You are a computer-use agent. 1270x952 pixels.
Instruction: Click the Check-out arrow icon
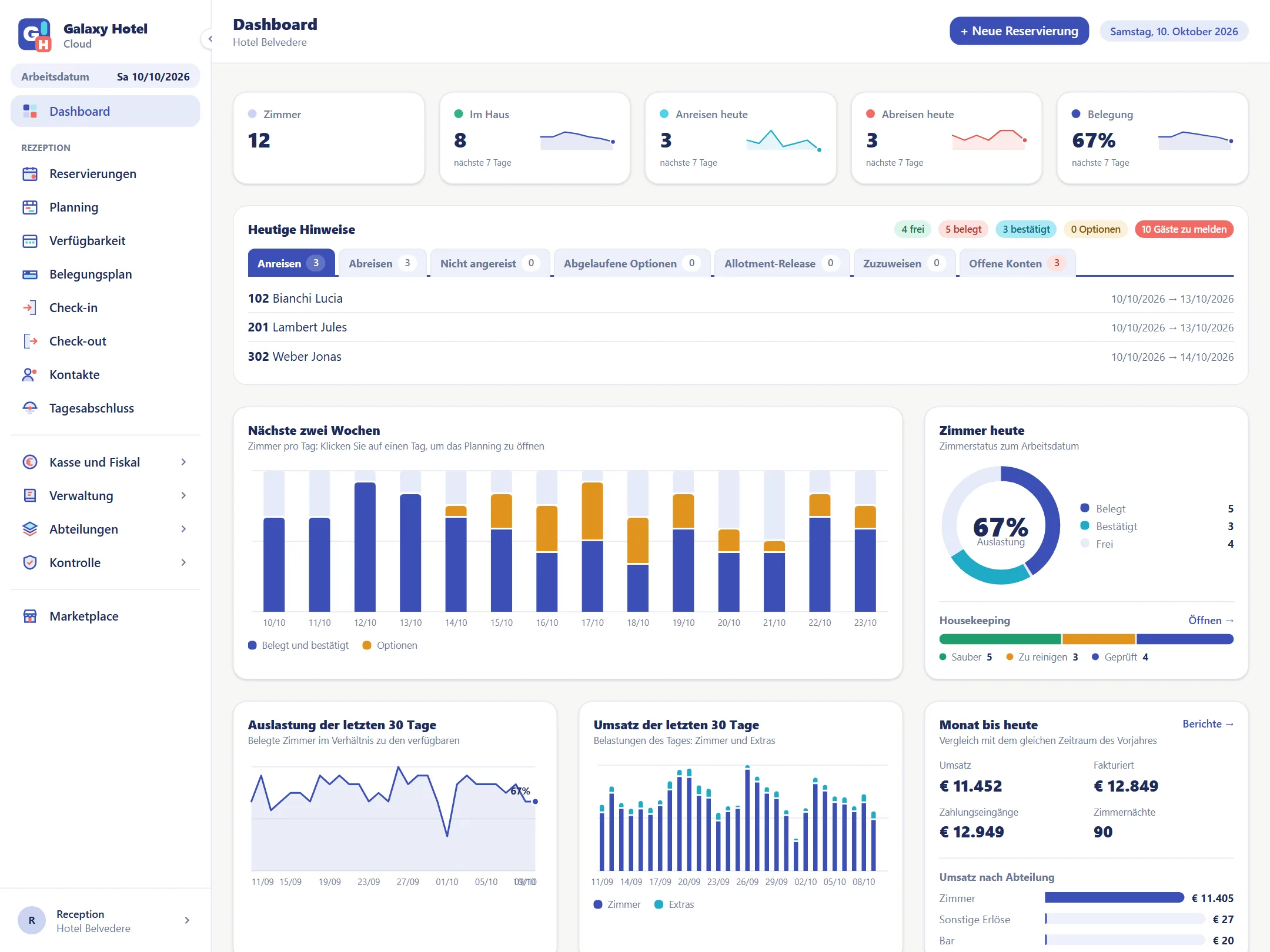(30, 341)
